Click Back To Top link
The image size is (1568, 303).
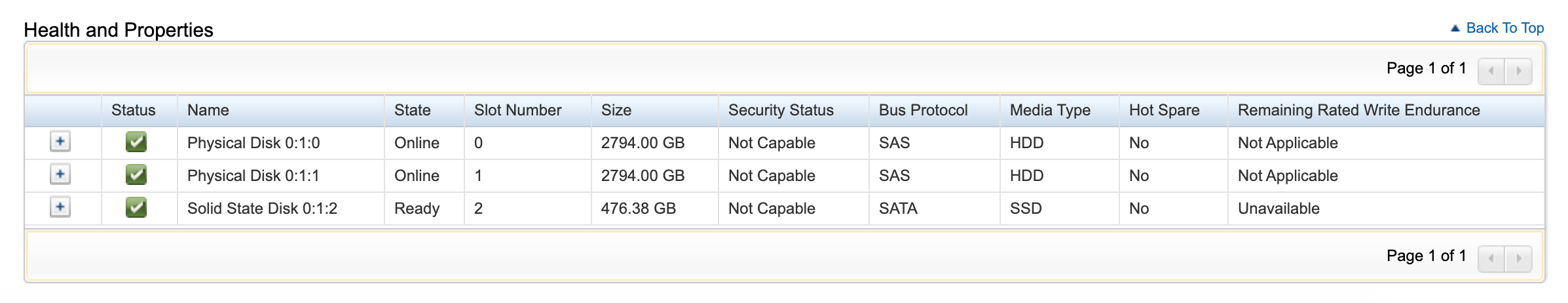pyautogui.click(x=1504, y=28)
